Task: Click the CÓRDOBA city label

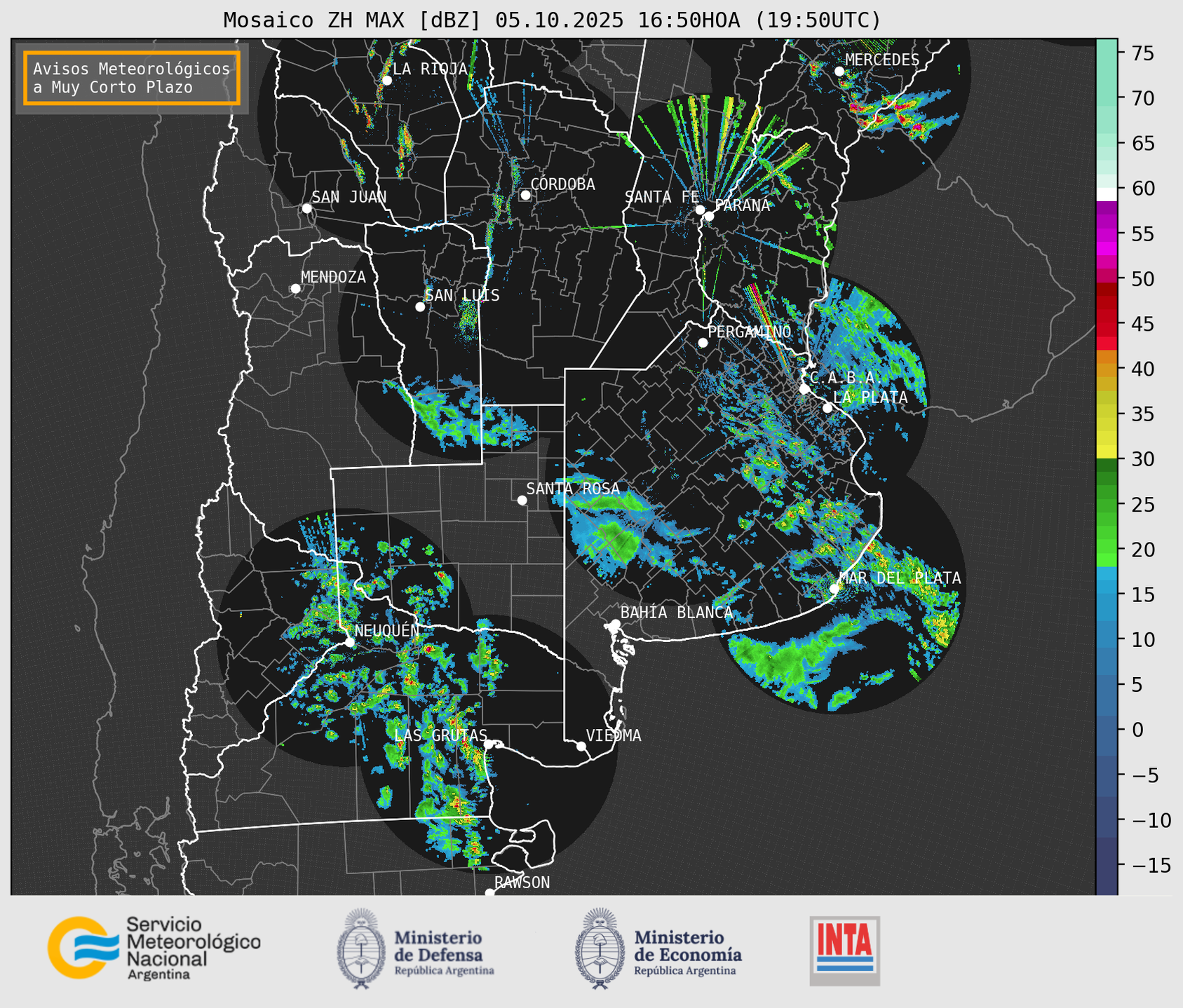Action: coord(563,184)
